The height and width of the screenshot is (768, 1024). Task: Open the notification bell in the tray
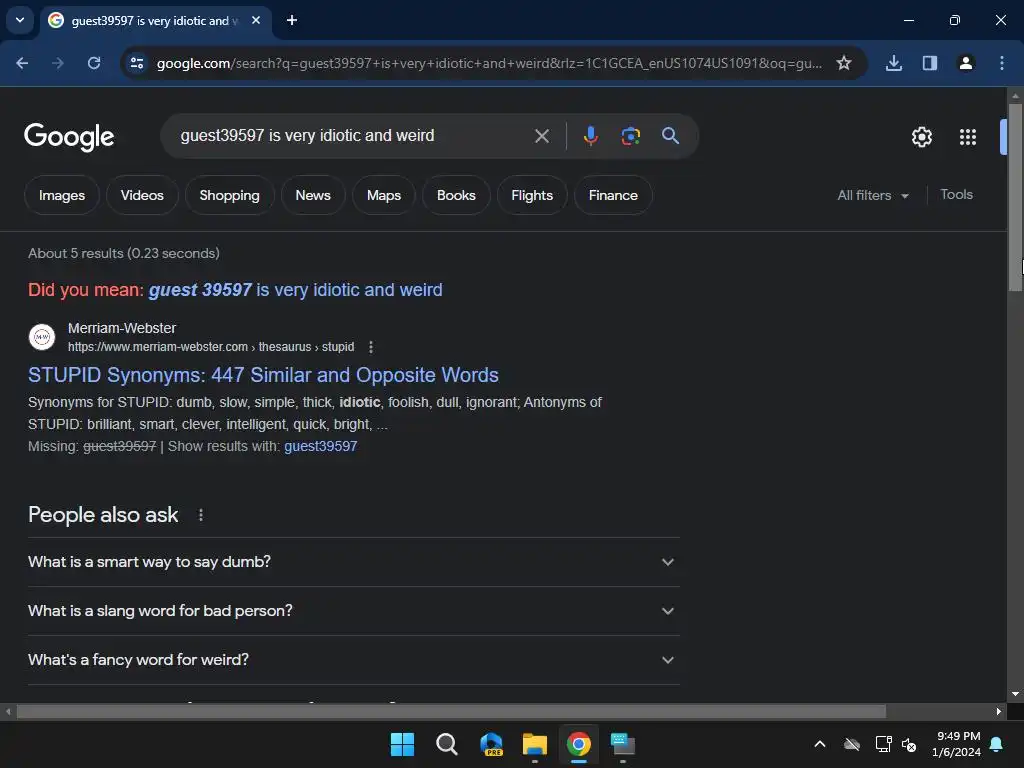pos(997,744)
